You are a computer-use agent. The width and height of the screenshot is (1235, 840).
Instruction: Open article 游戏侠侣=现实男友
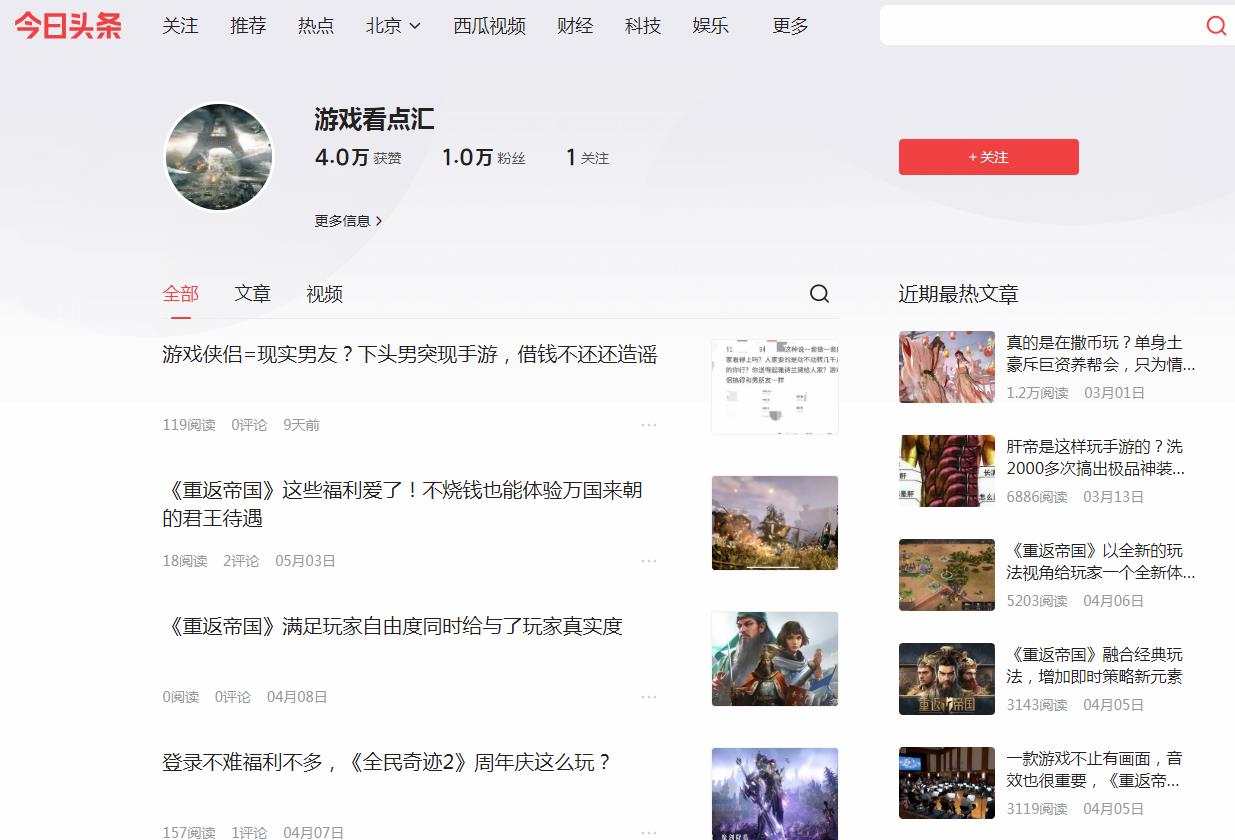(410, 355)
